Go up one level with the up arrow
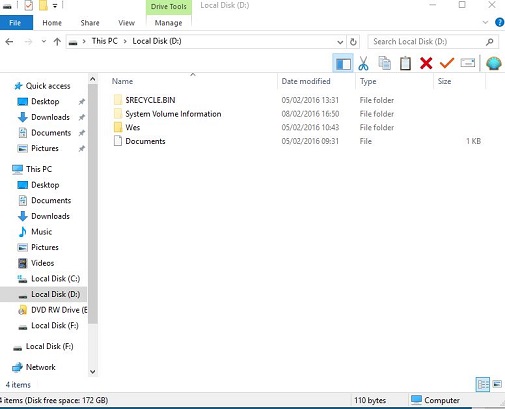505x409 pixels. coord(57,42)
